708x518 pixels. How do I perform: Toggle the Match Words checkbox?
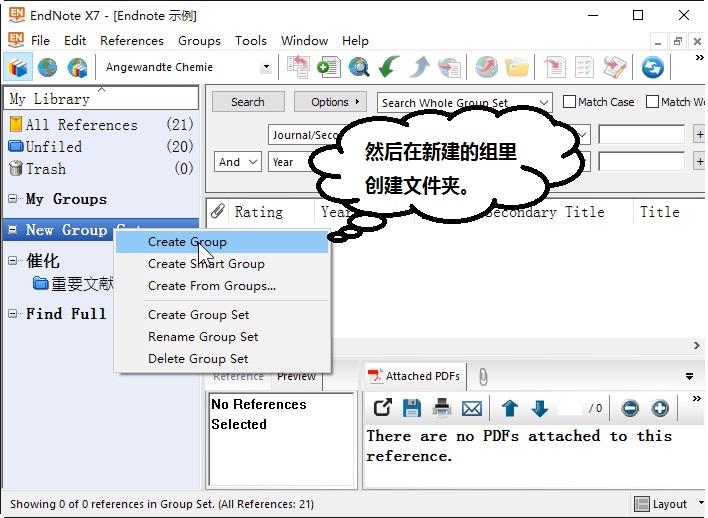click(x=652, y=102)
